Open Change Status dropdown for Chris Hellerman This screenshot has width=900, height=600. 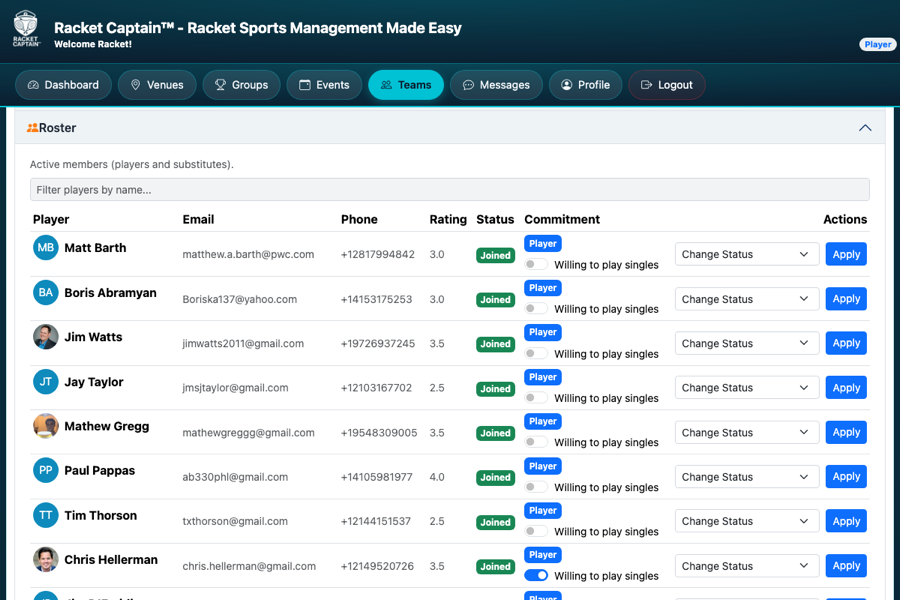pos(746,566)
